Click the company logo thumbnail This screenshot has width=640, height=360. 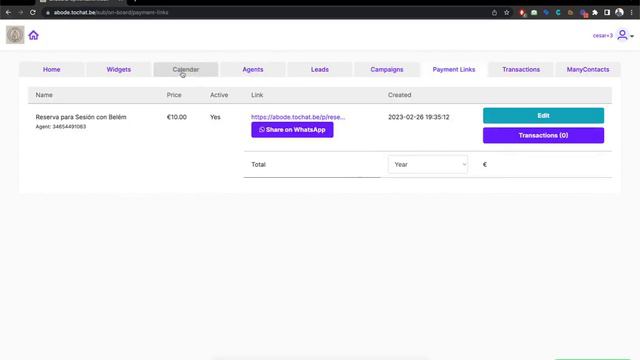click(15, 35)
